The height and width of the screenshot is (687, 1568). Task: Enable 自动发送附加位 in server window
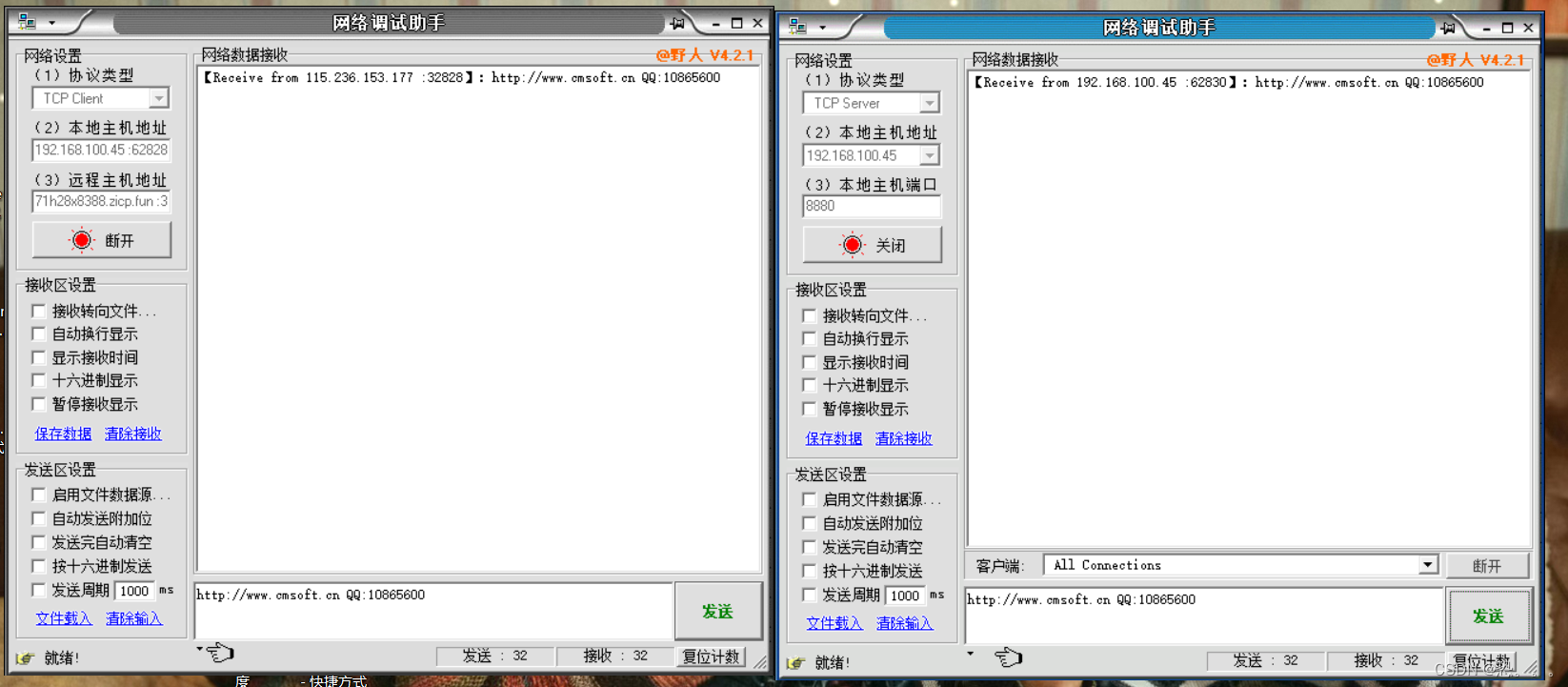[810, 523]
